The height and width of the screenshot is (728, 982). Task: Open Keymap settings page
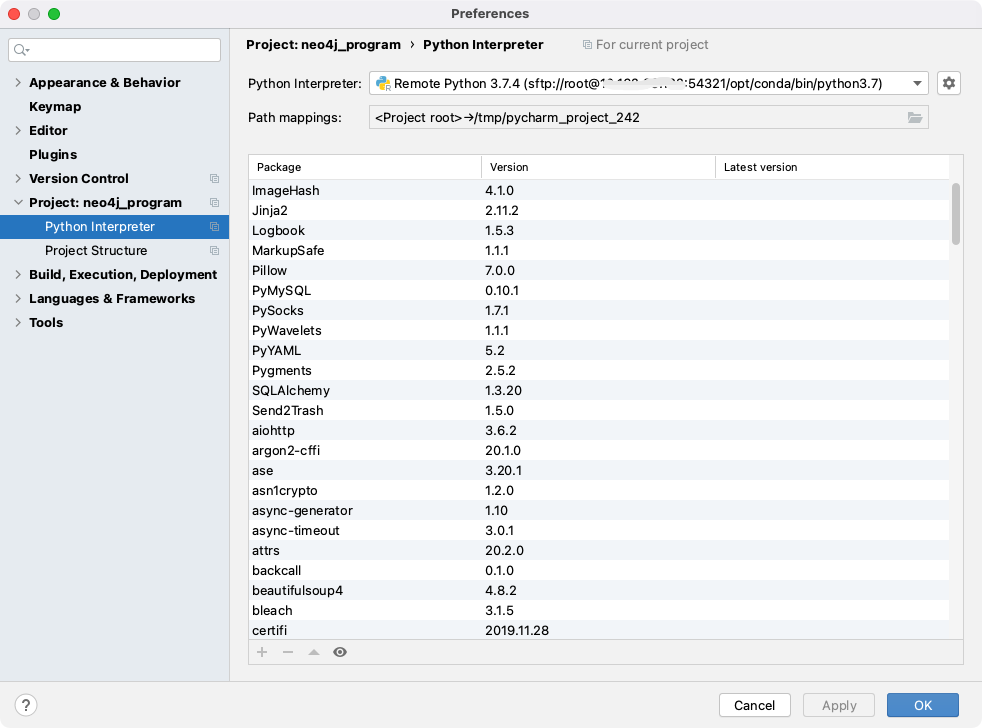55,107
